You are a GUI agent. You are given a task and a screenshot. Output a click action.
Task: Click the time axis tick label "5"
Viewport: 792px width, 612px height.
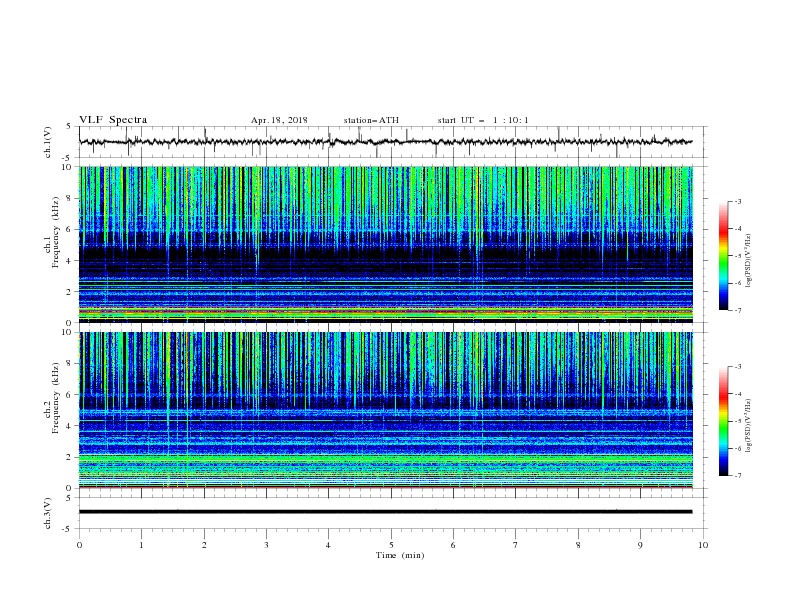point(391,545)
